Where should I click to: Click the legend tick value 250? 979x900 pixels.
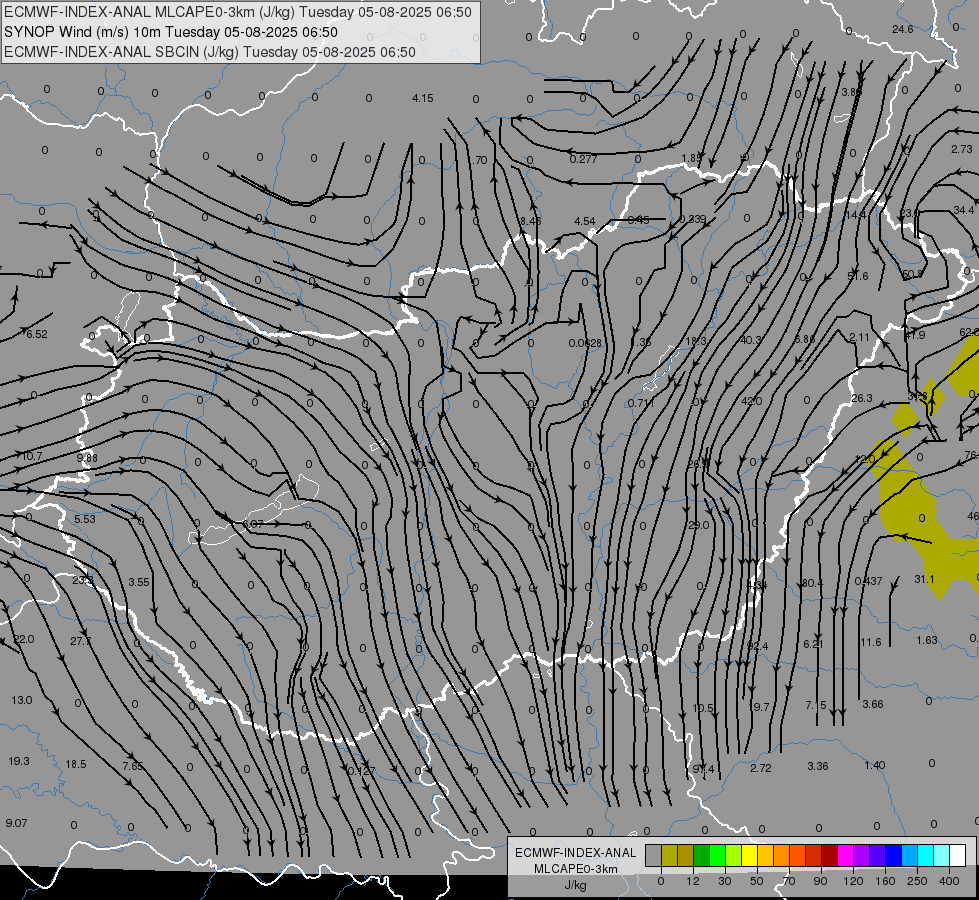coord(917,881)
